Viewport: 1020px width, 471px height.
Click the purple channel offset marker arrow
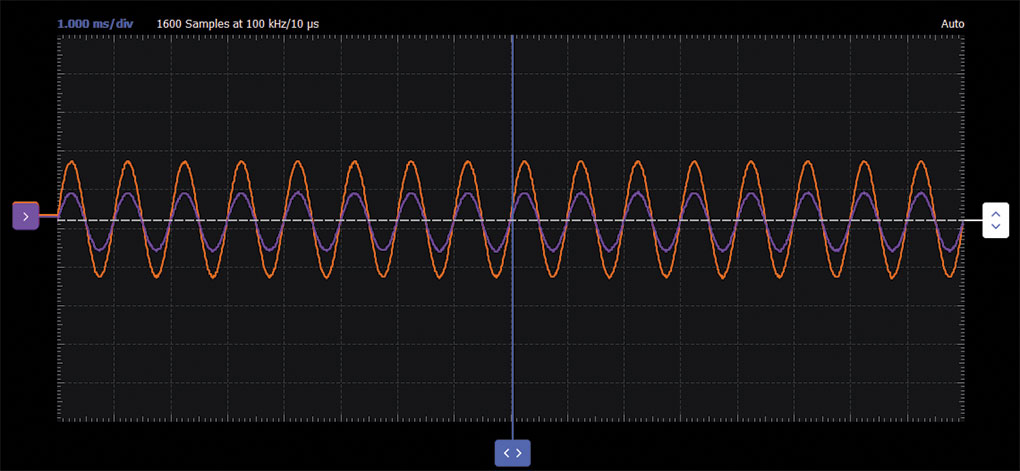(25, 217)
